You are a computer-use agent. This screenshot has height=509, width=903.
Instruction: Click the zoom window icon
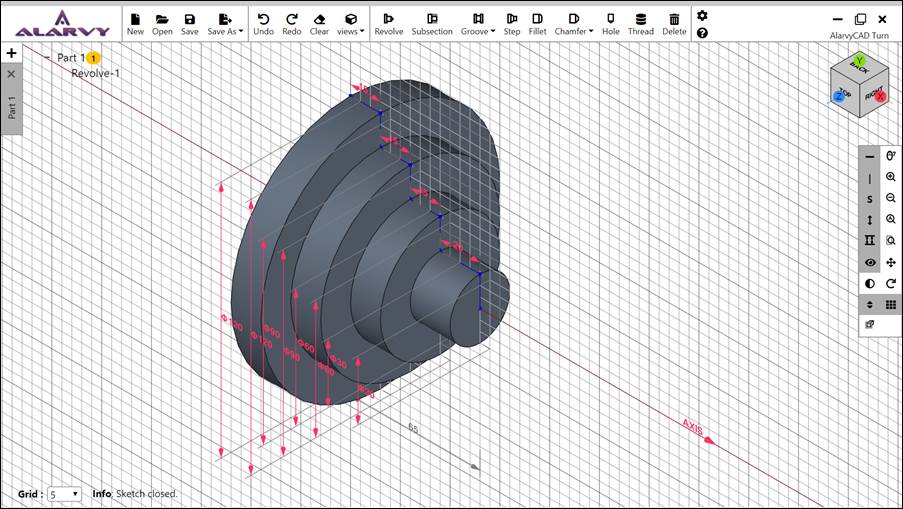click(890, 241)
